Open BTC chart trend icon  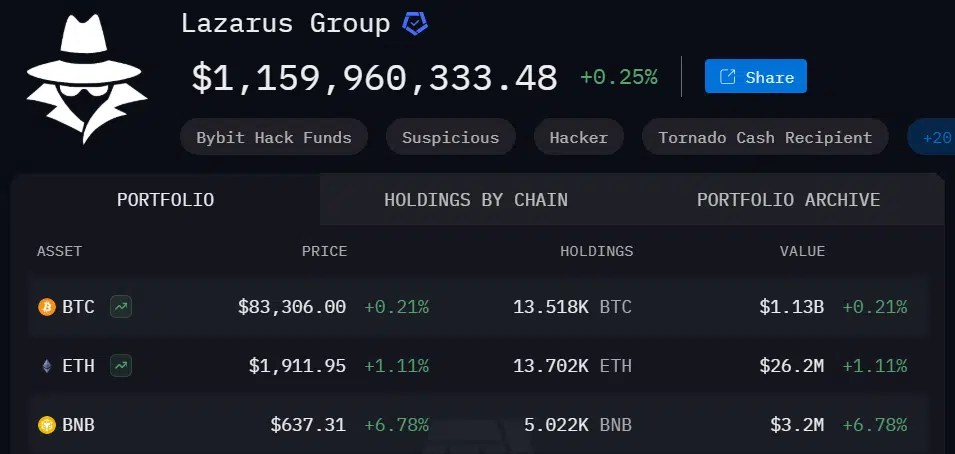(x=121, y=307)
